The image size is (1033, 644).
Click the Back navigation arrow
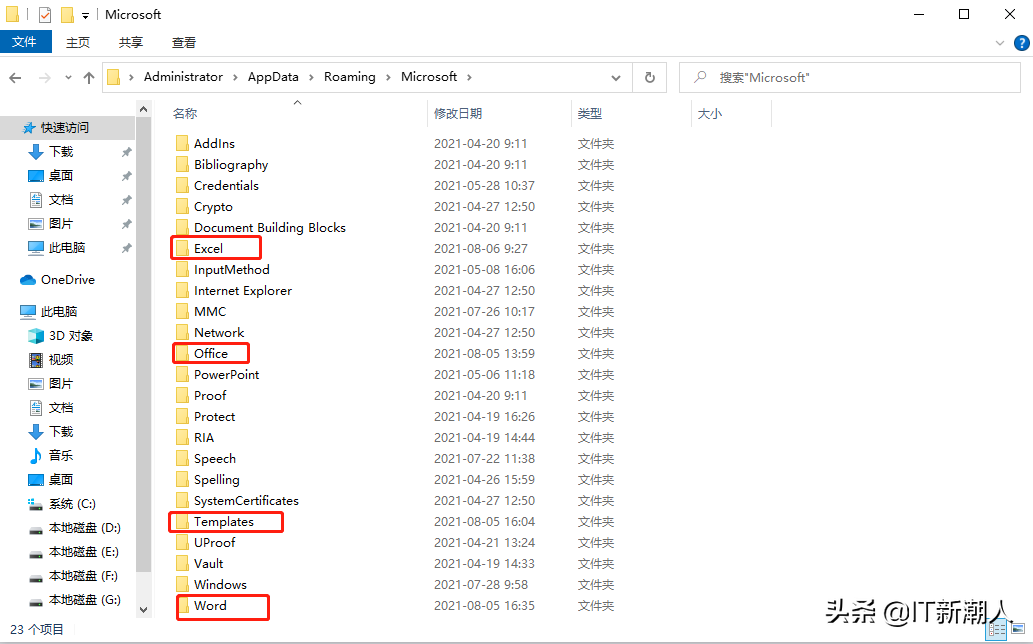click(15, 78)
